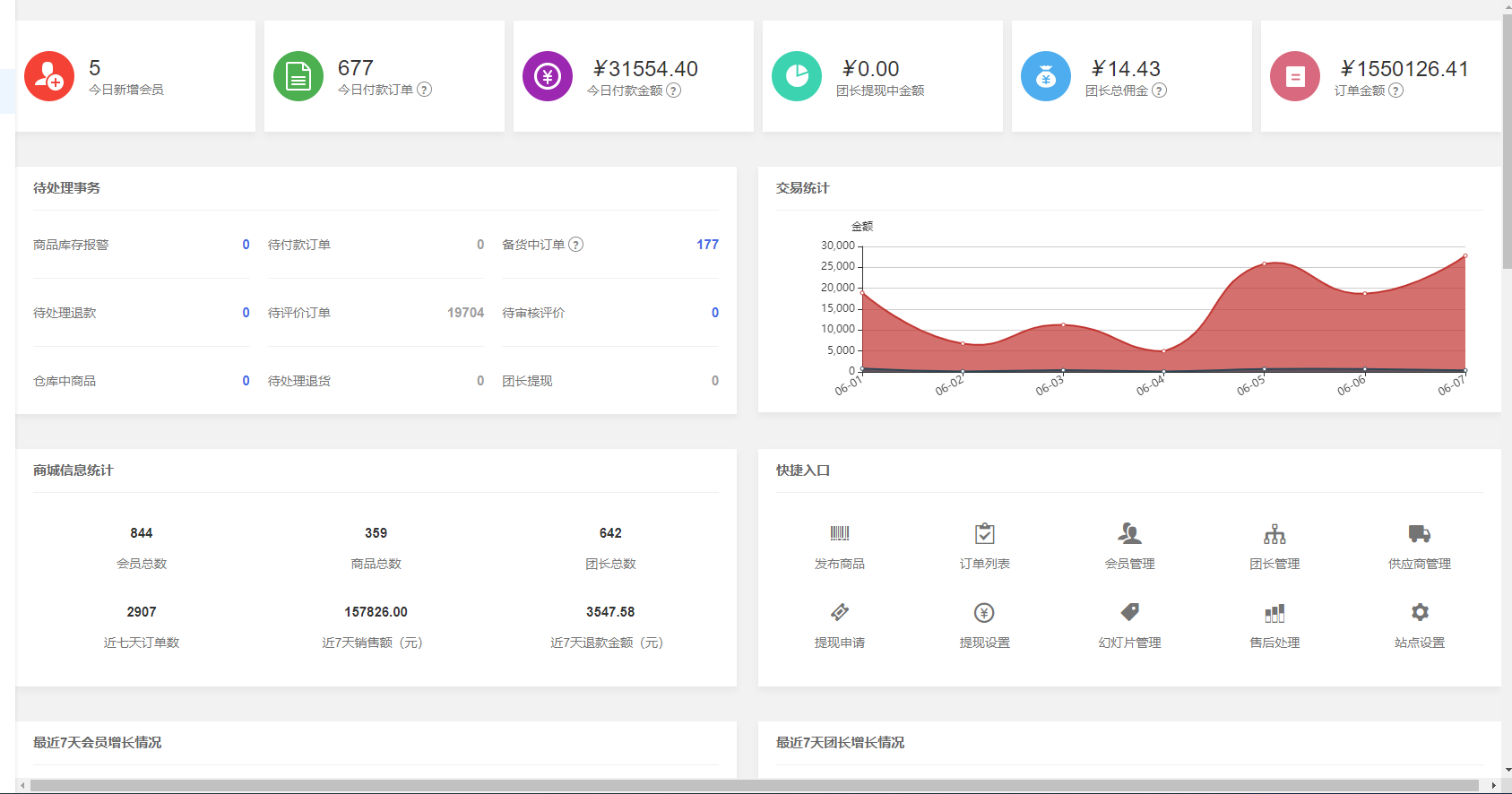Open the 站点设置 shortcut link

click(x=1420, y=643)
